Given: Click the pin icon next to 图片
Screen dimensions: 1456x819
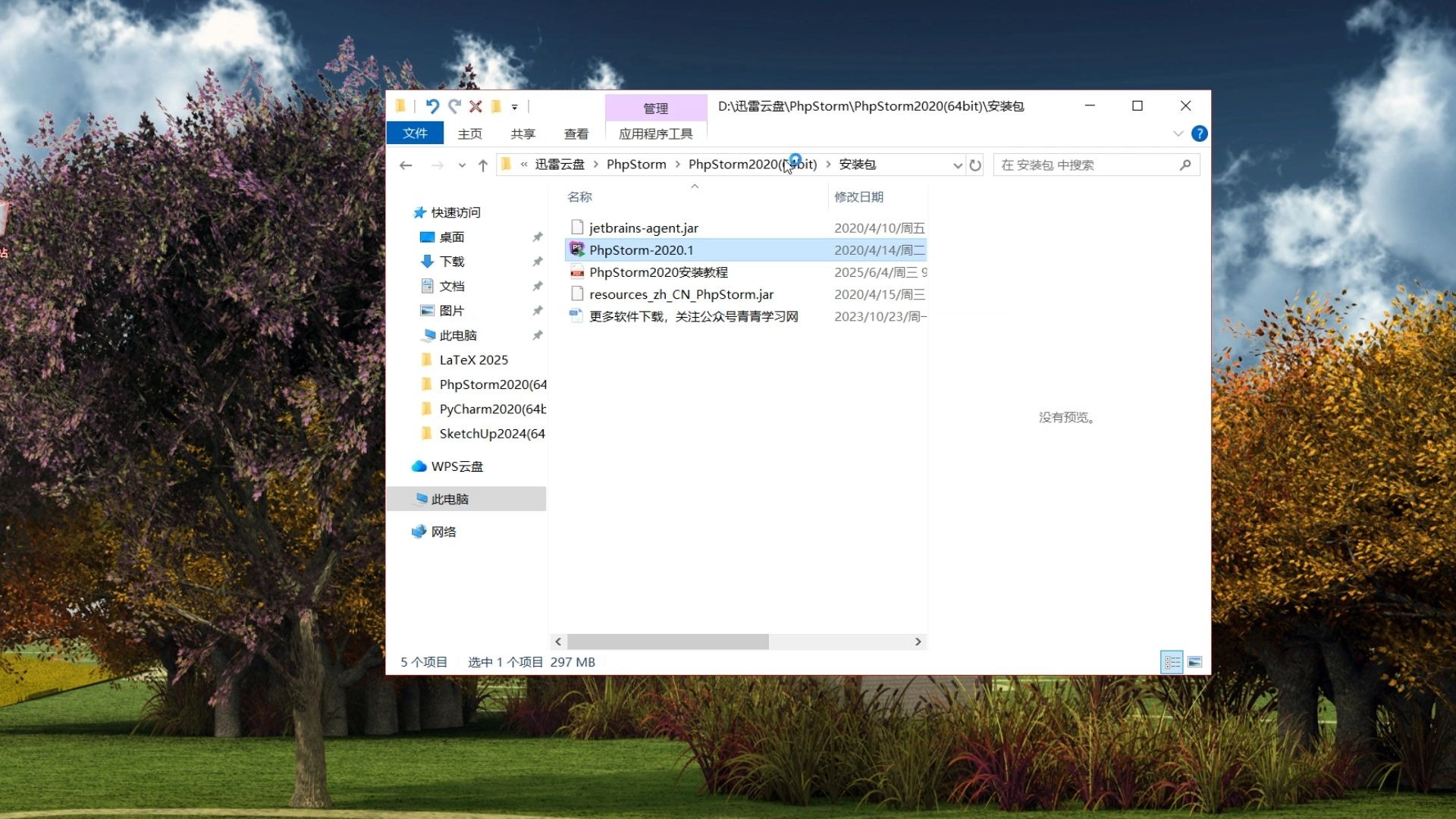Looking at the screenshot, I should pyautogui.click(x=538, y=311).
